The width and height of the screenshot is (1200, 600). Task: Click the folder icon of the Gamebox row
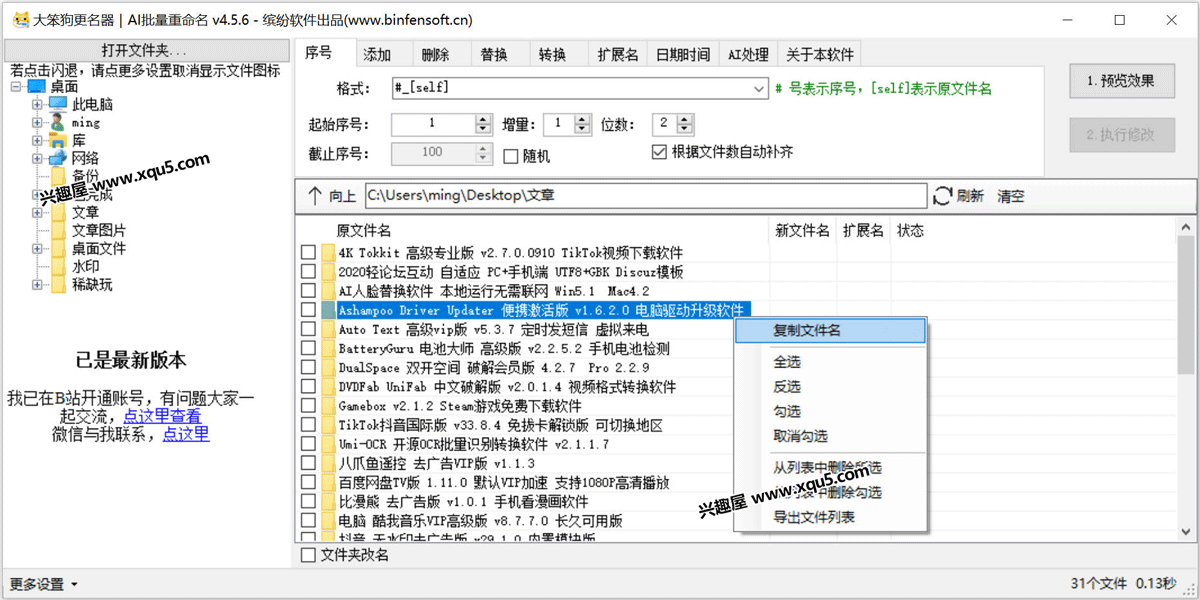[x=328, y=406]
